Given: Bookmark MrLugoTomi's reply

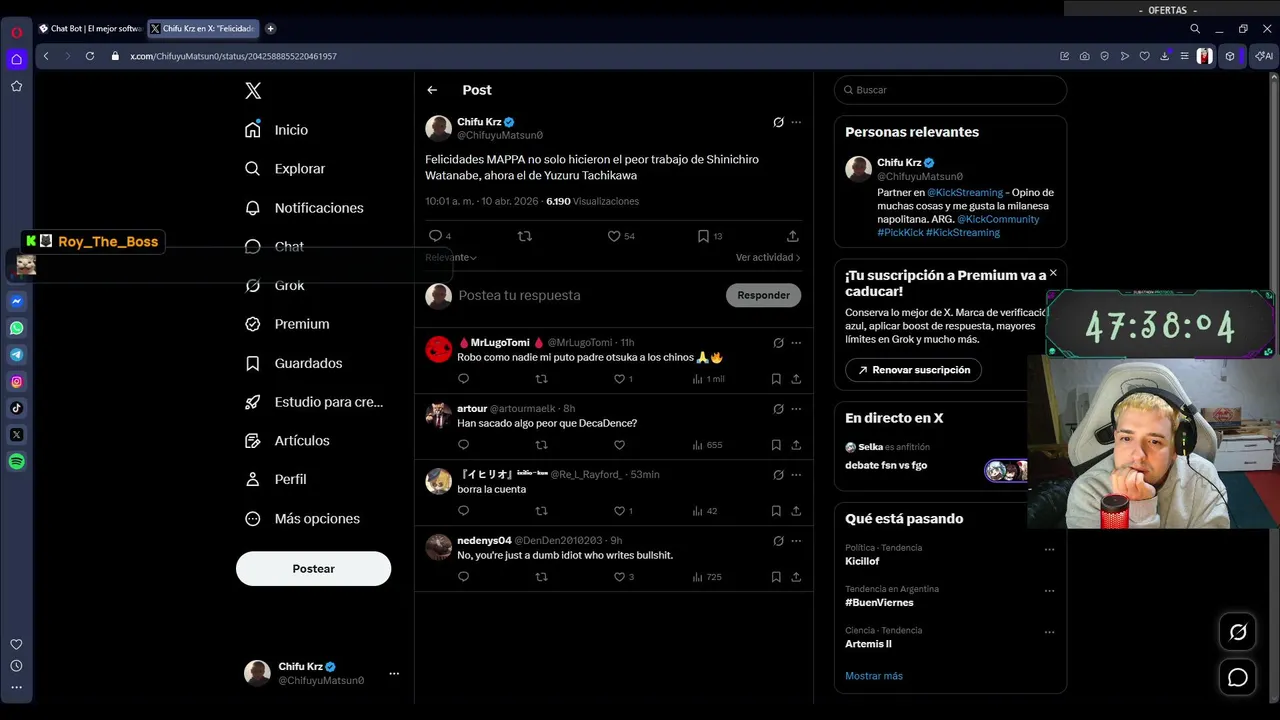Looking at the screenshot, I should pyautogui.click(x=776, y=379).
